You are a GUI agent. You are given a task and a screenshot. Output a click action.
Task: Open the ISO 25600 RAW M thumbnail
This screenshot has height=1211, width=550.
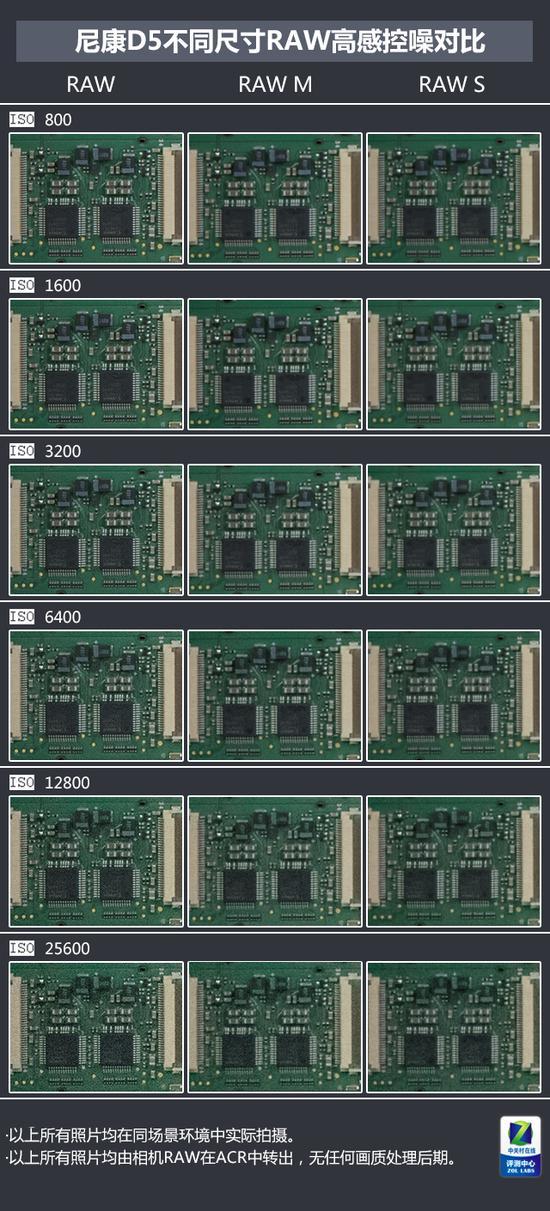point(275,1028)
